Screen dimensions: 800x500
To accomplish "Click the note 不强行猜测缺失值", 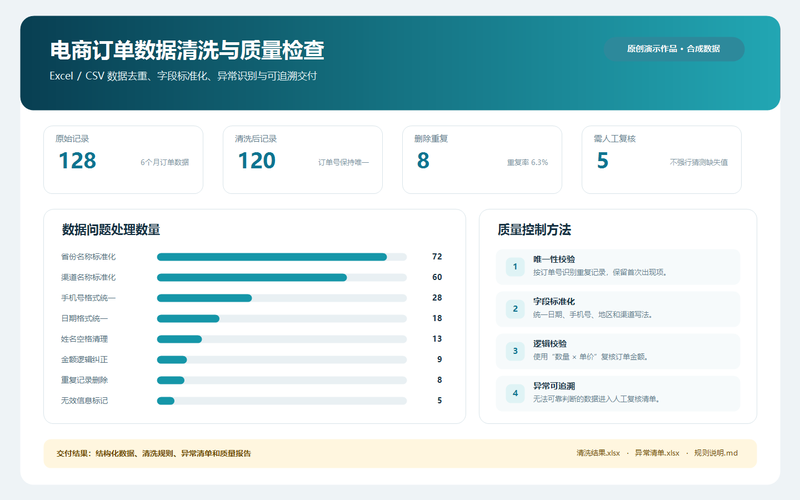I will point(699,162).
